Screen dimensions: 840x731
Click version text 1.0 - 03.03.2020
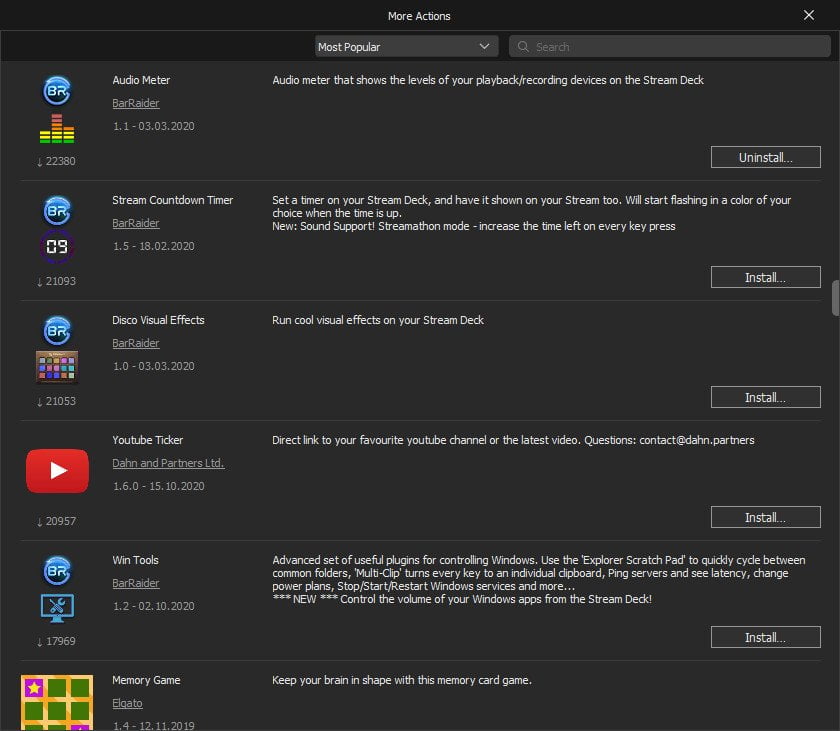[x=154, y=366]
